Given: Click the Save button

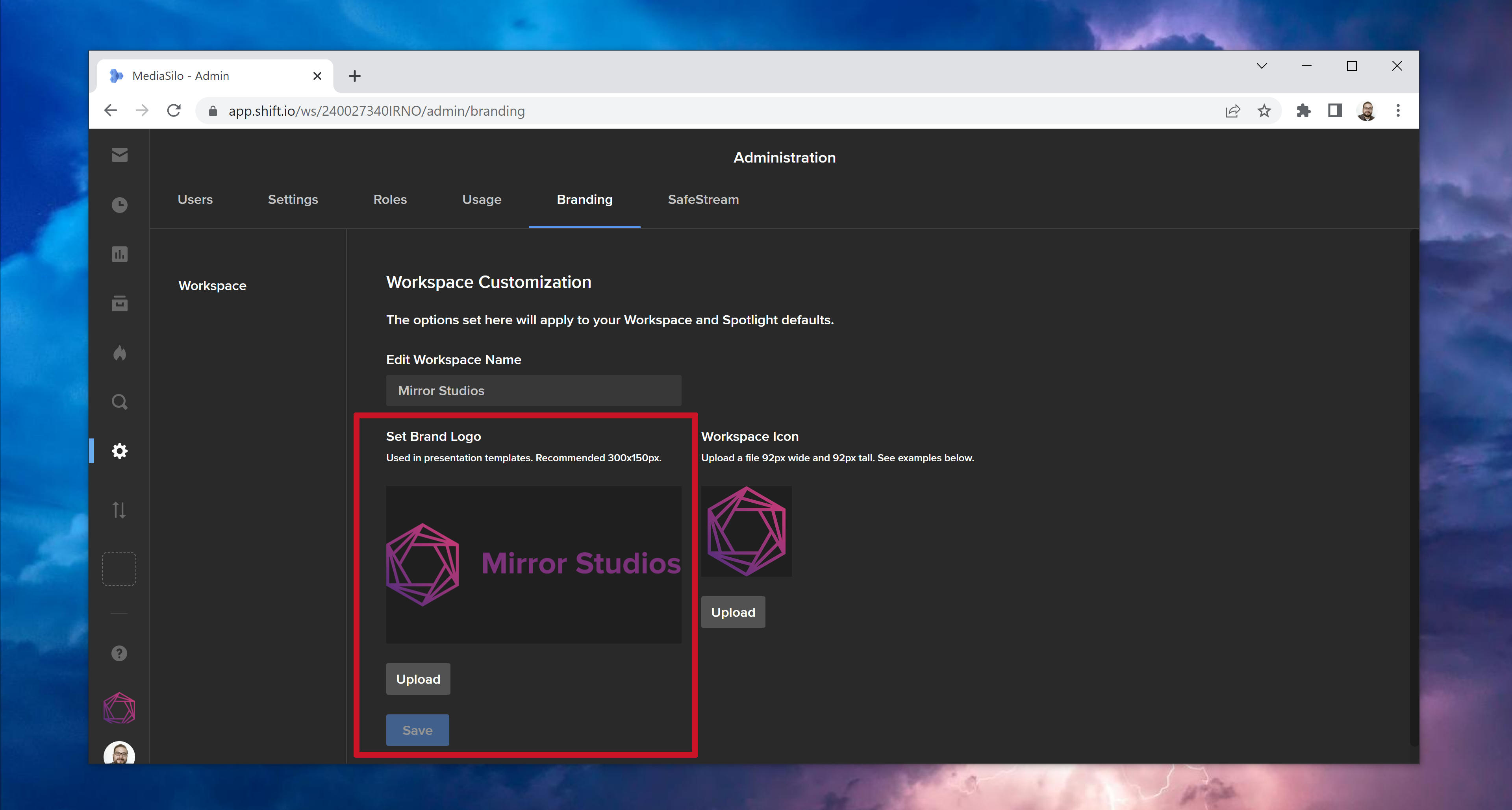Looking at the screenshot, I should coord(417,730).
